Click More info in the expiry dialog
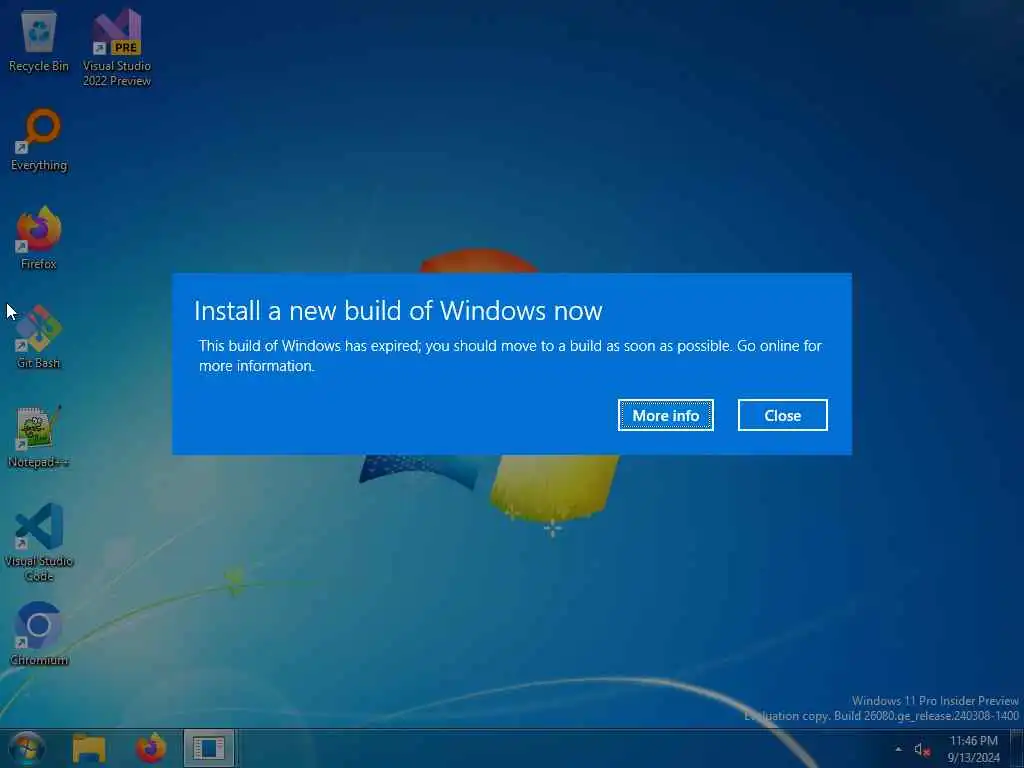Image resolution: width=1024 pixels, height=768 pixels. [665, 415]
